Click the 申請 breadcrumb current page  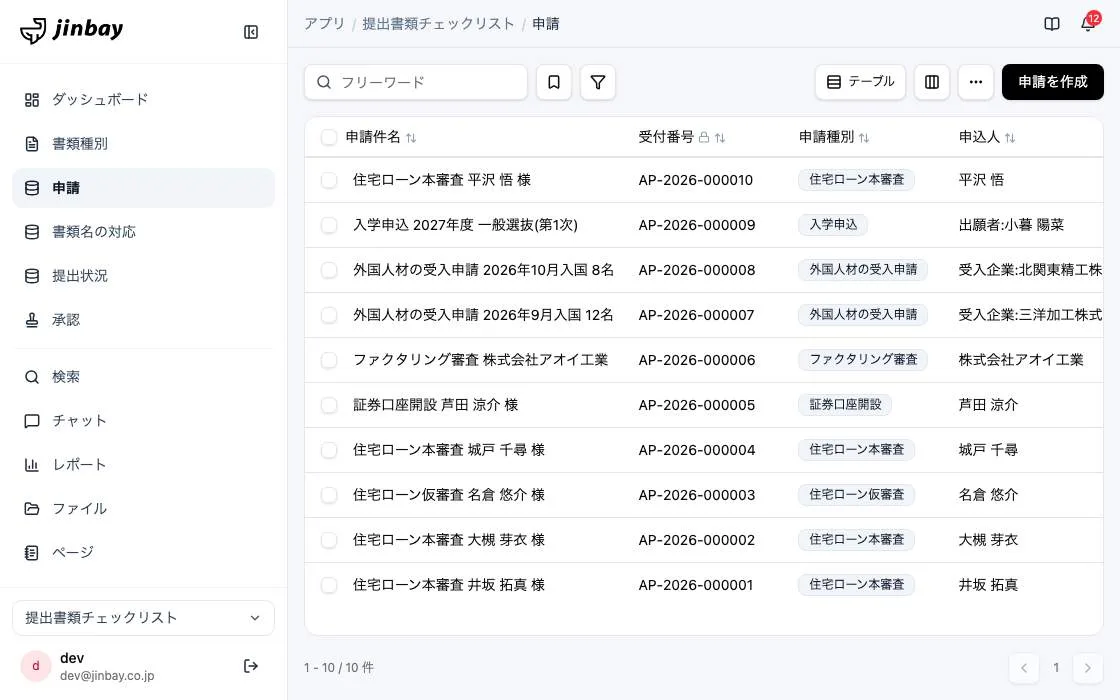[546, 24]
